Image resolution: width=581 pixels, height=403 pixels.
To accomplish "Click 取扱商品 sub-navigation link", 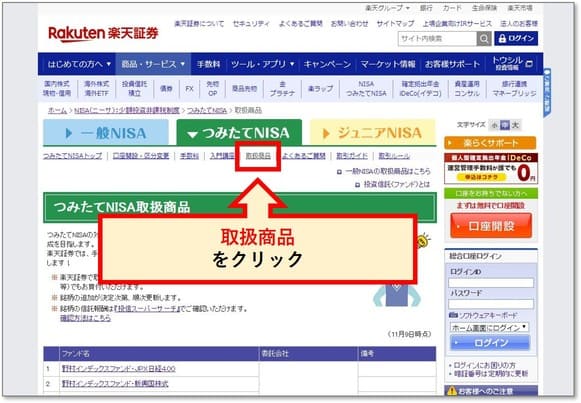I will 258,156.
